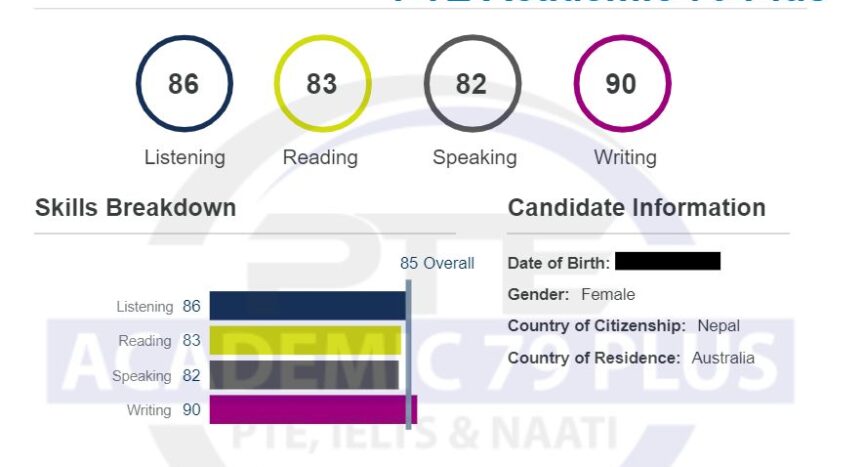Click the Writing 90 label beside the chart
Image resolution: width=864 pixels, height=467 pixels.
(x=164, y=410)
